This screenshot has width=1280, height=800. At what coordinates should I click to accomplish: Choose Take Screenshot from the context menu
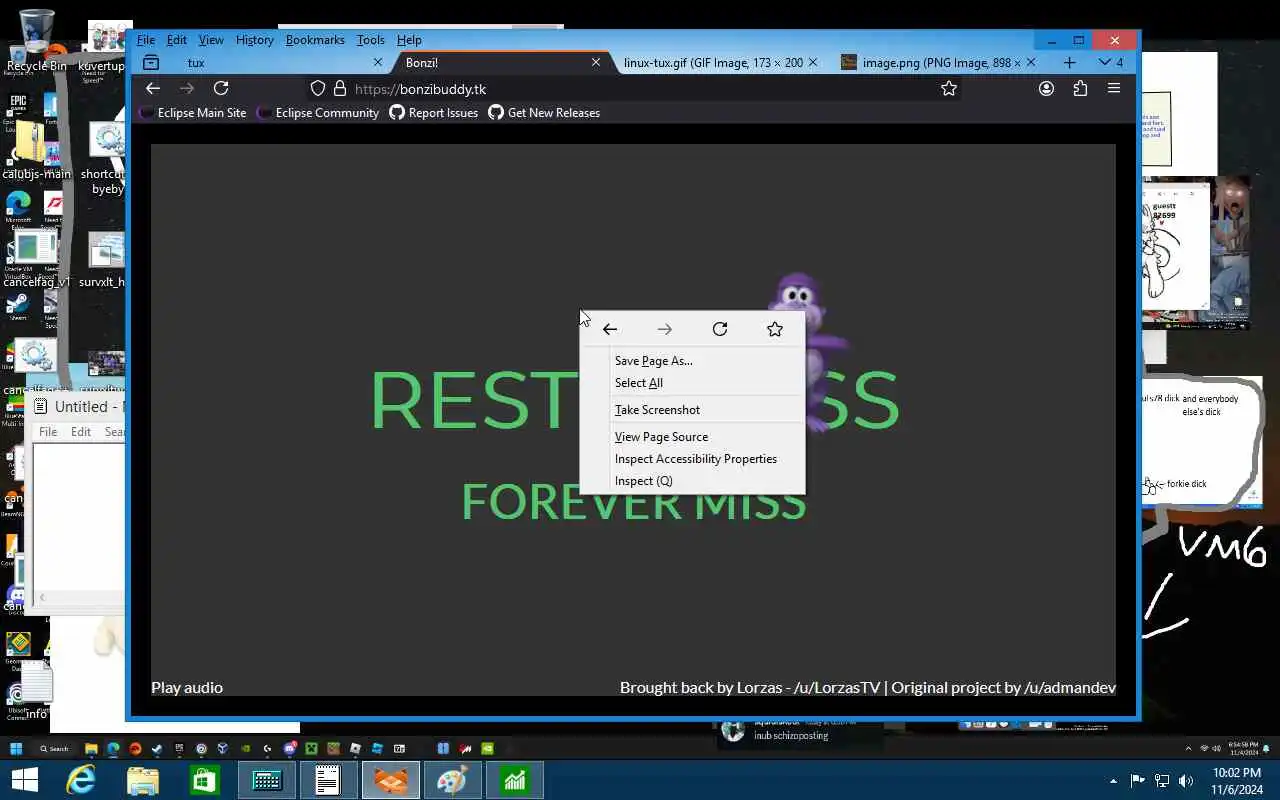pos(692,410)
